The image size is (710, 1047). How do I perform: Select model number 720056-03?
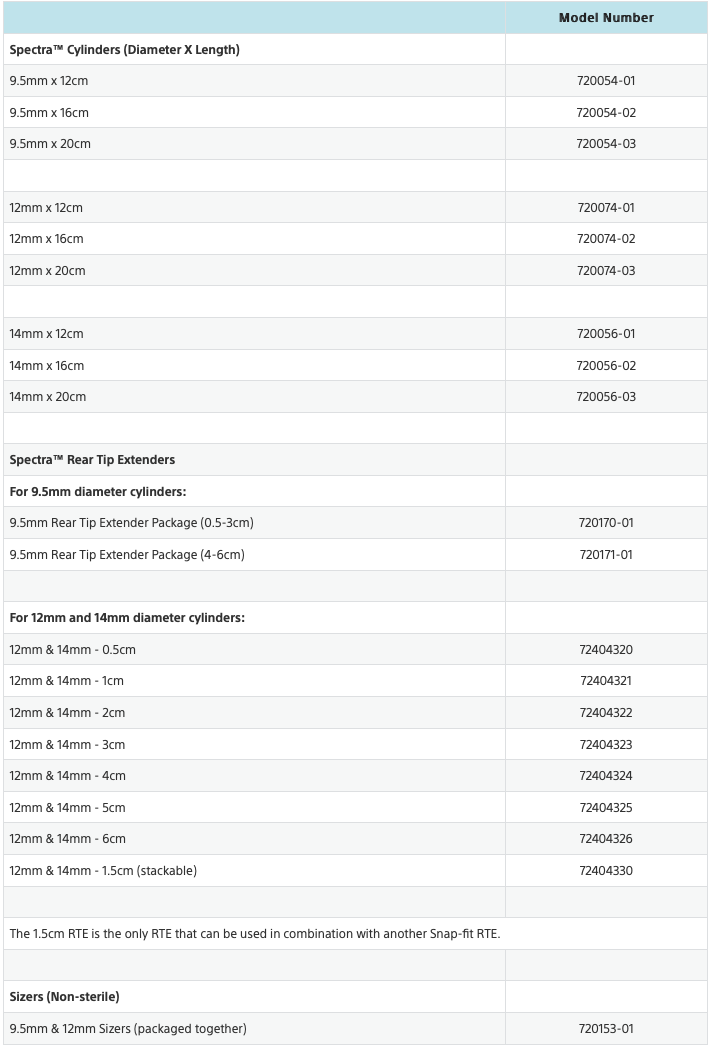[606, 397]
